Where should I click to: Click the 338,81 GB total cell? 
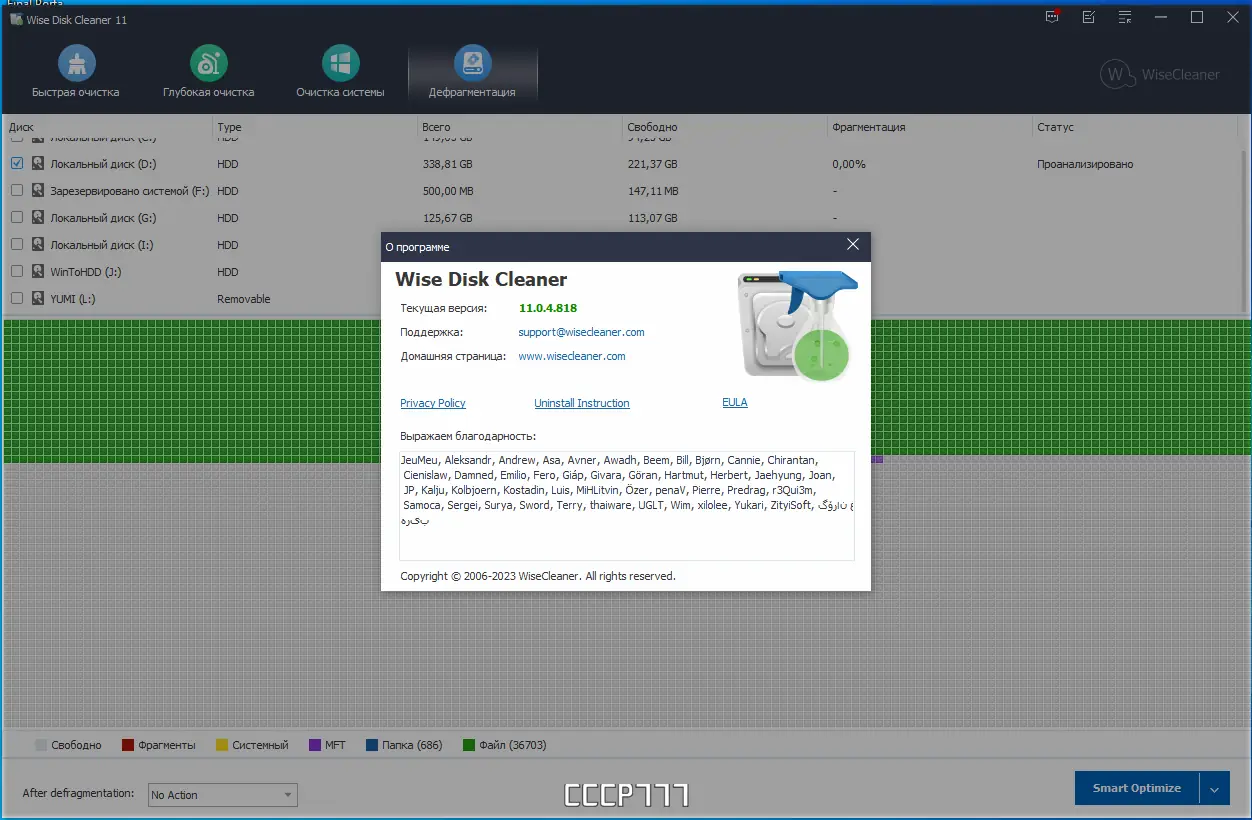(x=448, y=164)
